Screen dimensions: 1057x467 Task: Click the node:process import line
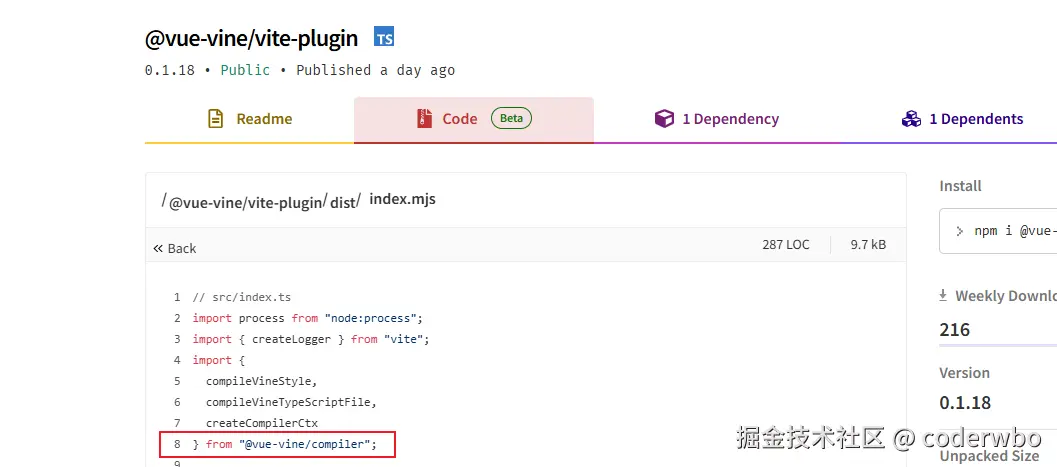[307, 318]
